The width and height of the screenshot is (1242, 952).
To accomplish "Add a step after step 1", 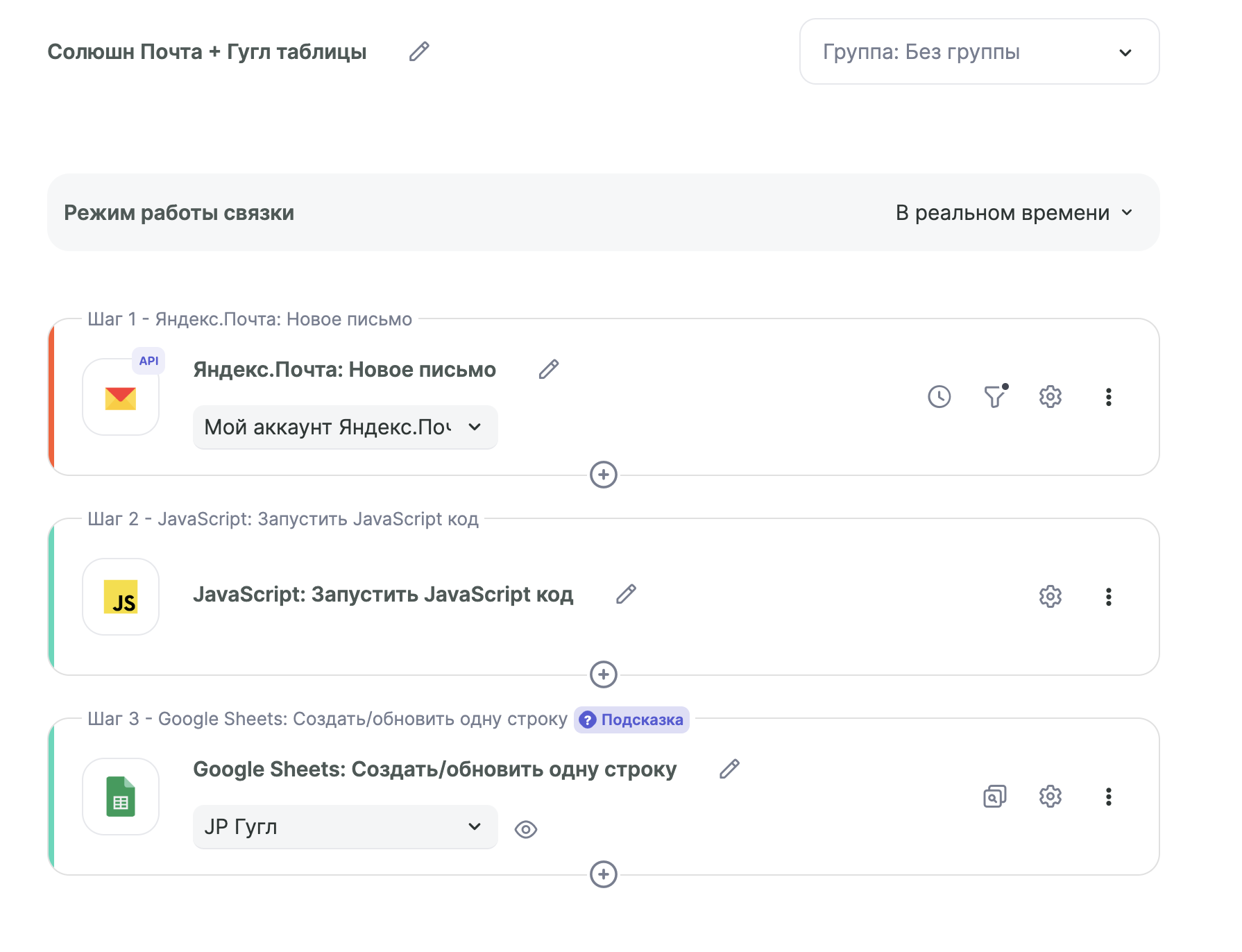I will pyautogui.click(x=604, y=475).
